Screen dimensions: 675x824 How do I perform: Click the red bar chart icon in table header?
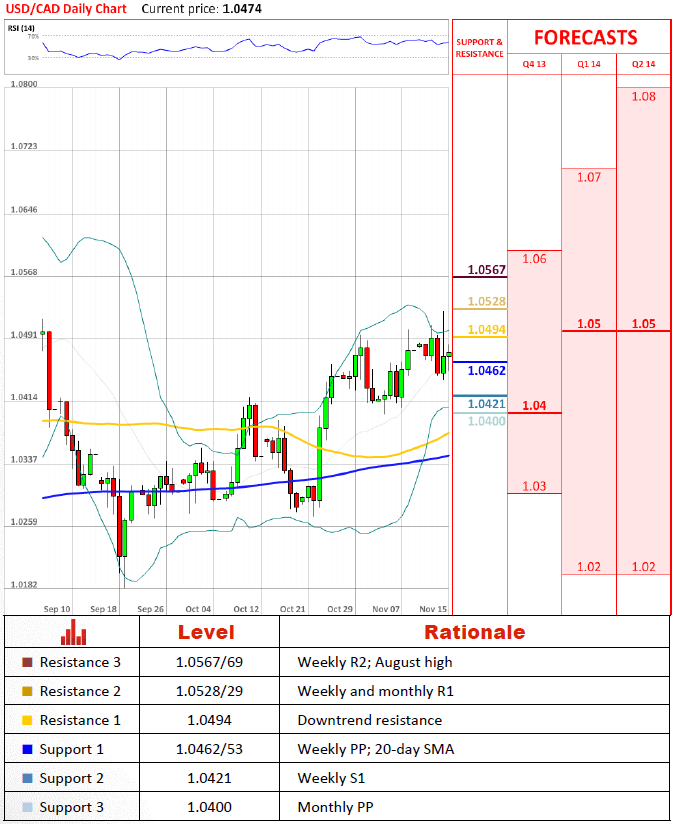pos(73,632)
